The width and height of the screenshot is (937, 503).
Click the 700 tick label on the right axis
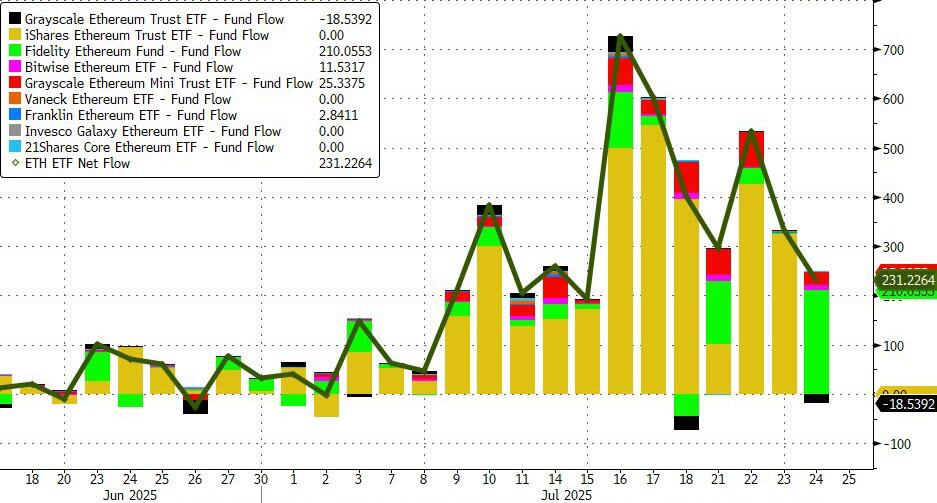click(893, 50)
